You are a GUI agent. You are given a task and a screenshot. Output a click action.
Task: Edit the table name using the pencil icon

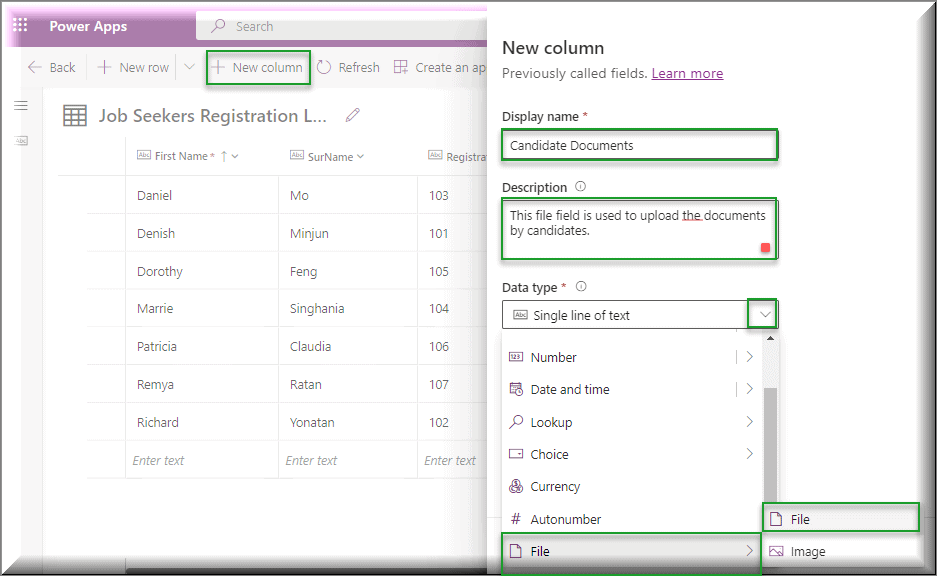tap(351, 115)
